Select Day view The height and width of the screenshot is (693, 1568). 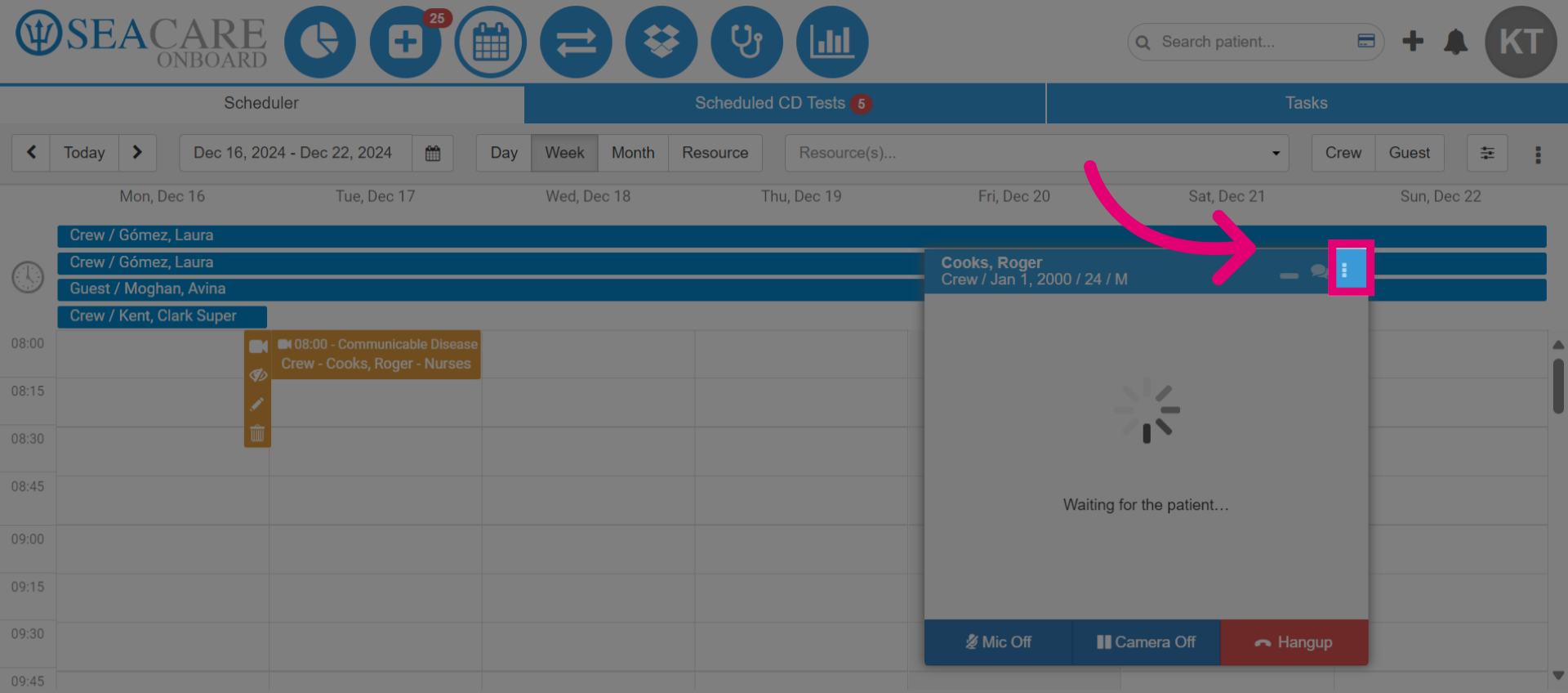504,153
